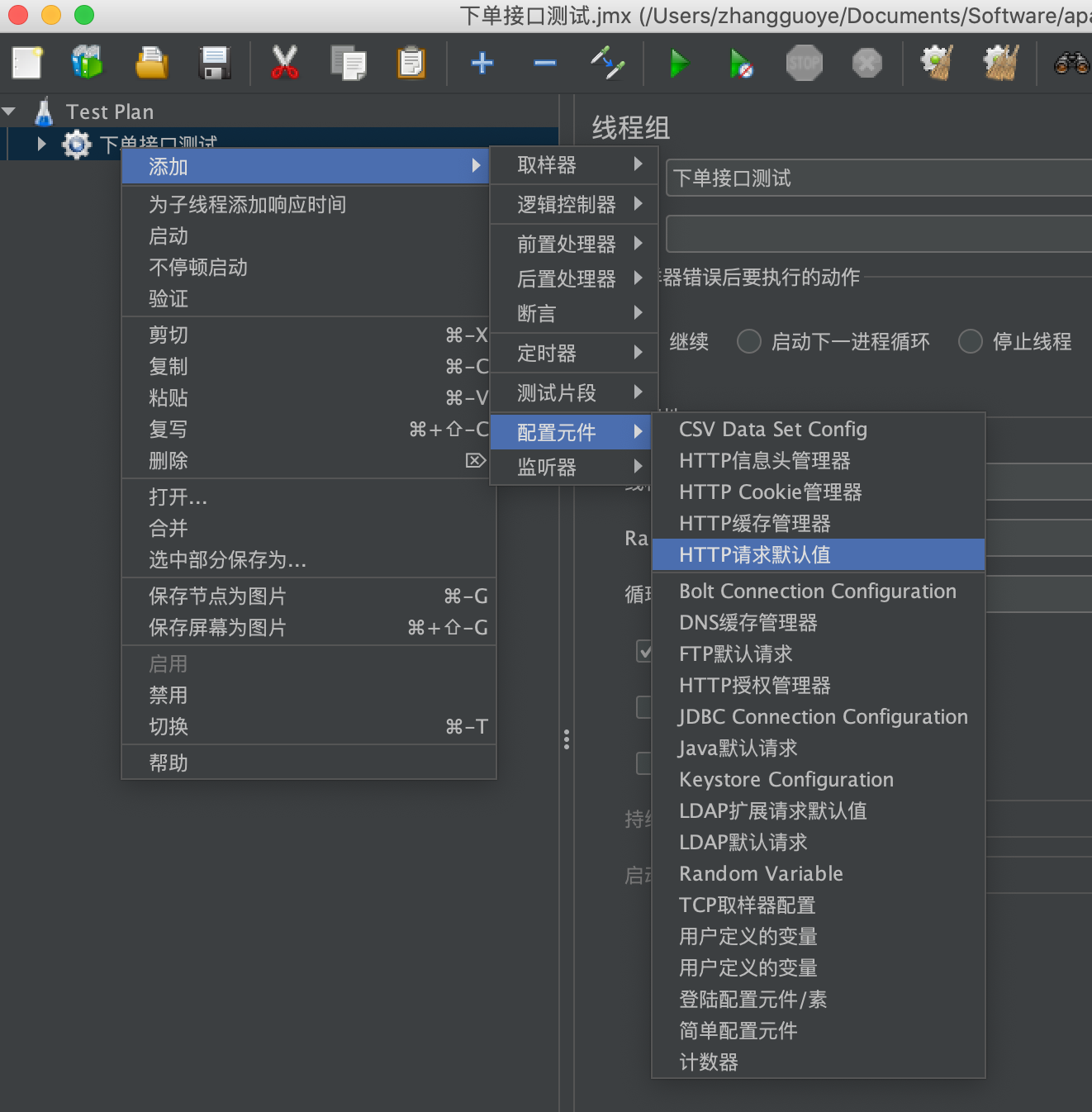The image size is (1092, 1112).
Task: Expand the 后置处理器 submenu
Action: (574, 278)
